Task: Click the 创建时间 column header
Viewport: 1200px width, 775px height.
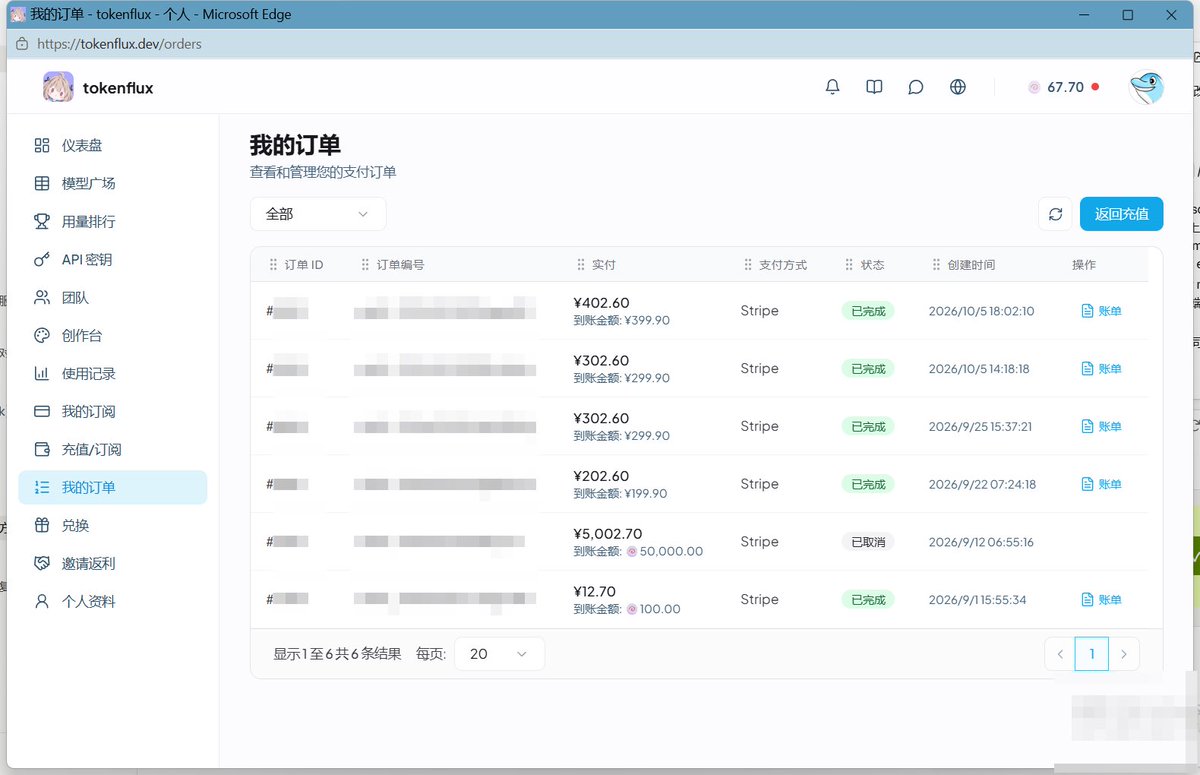Action: (x=971, y=265)
